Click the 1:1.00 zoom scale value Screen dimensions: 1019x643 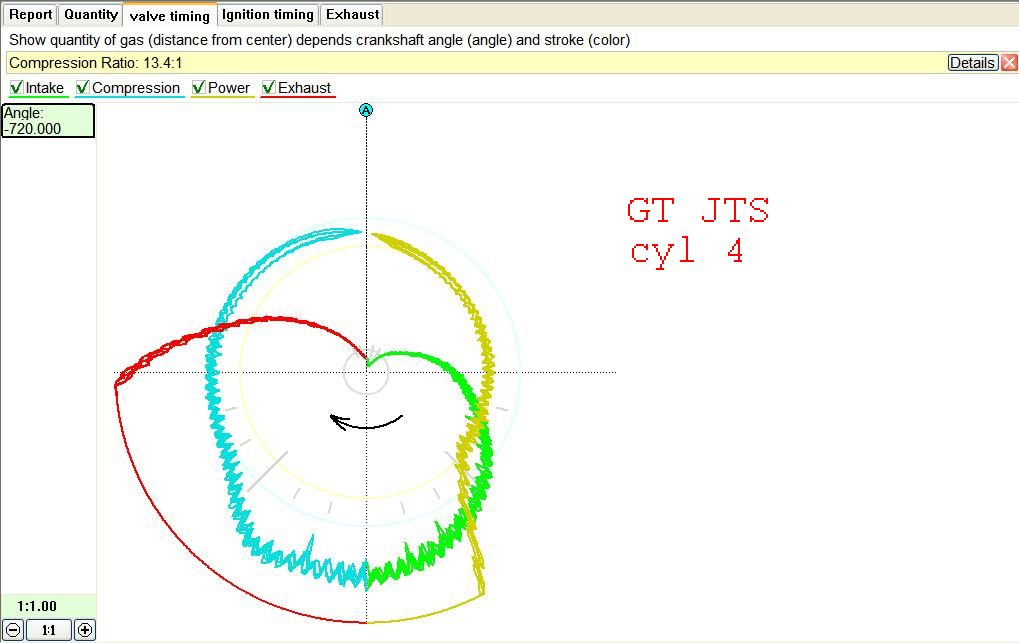(x=37, y=606)
